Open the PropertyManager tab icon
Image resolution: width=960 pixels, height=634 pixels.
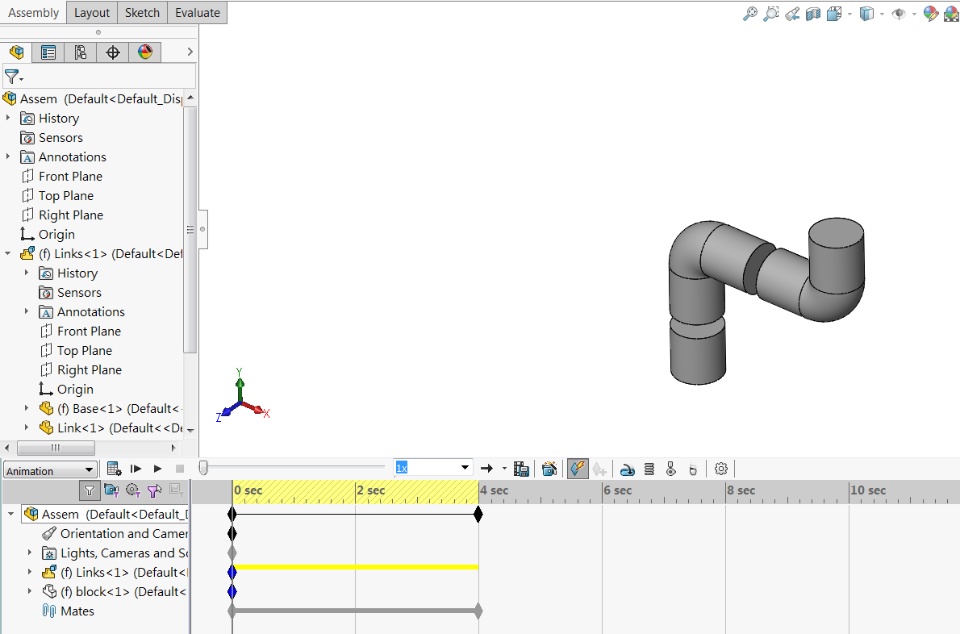tap(48, 53)
